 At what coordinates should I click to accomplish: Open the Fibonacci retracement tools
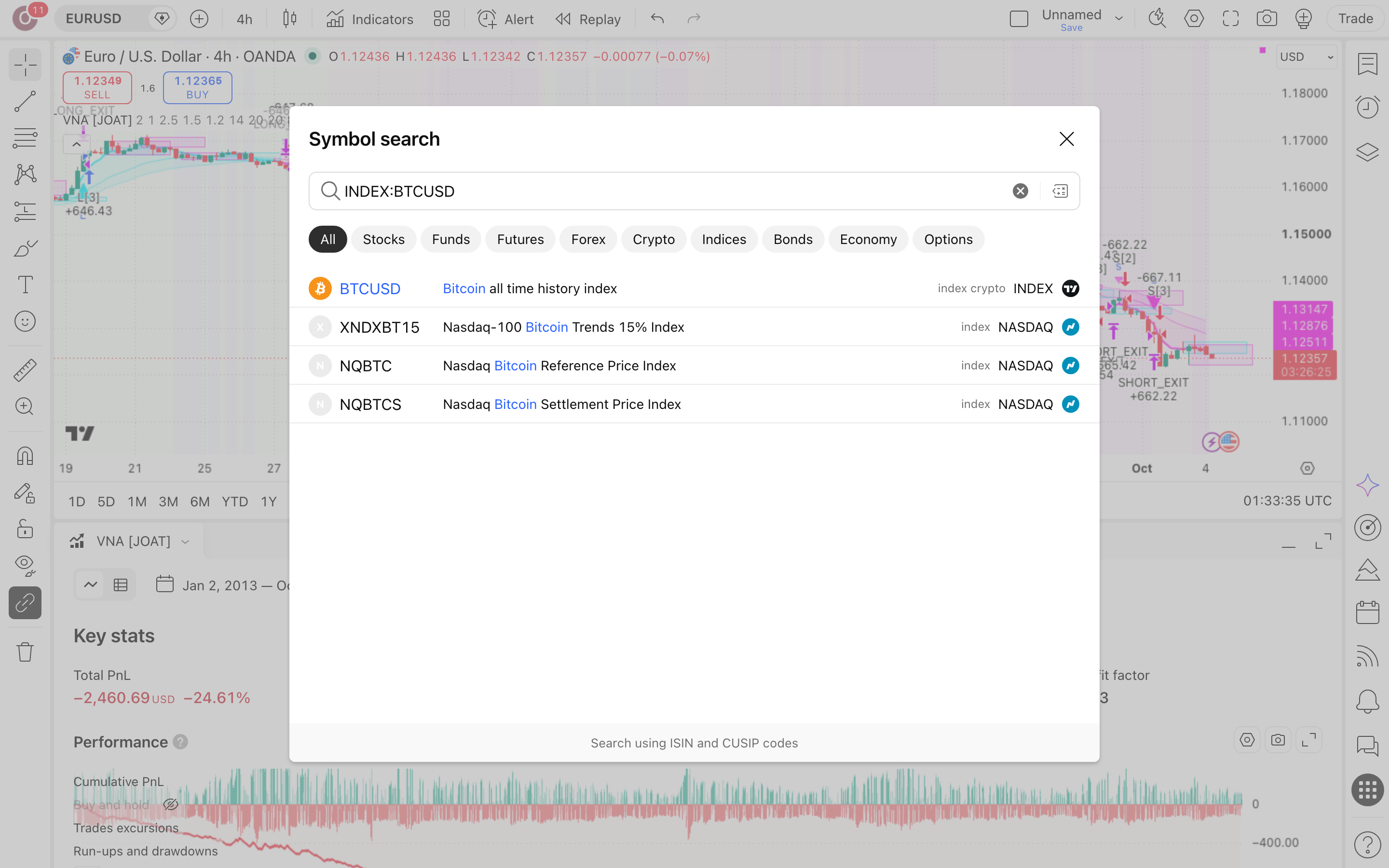click(x=25, y=138)
